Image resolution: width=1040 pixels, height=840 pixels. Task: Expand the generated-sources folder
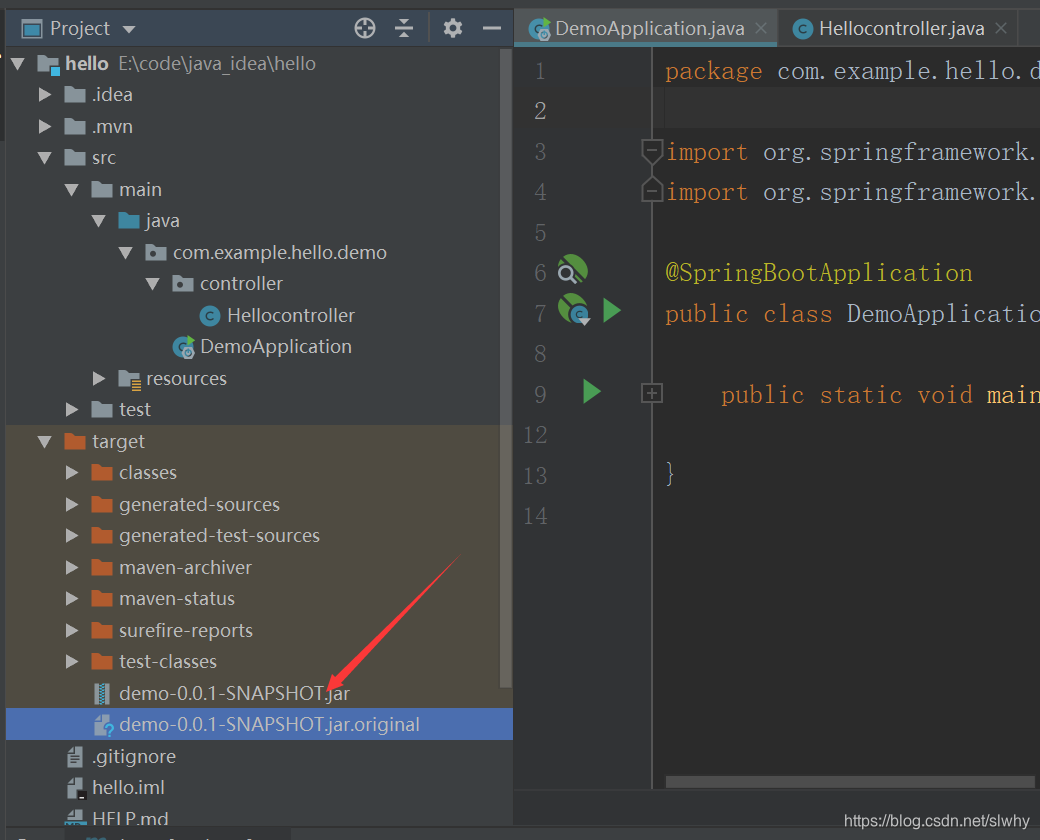(x=72, y=504)
